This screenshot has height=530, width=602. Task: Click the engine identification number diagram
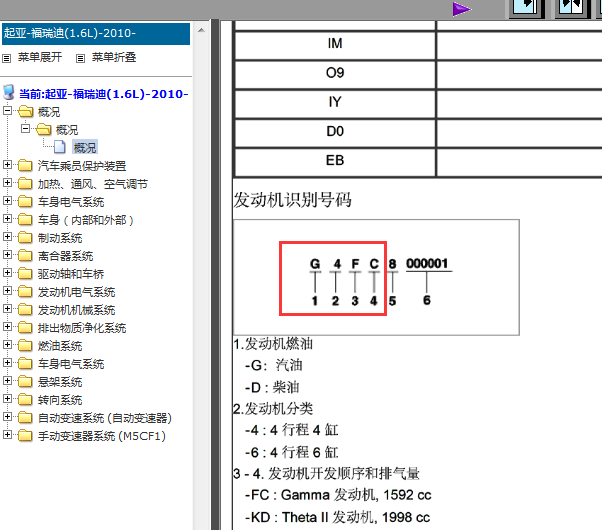(376, 277)
